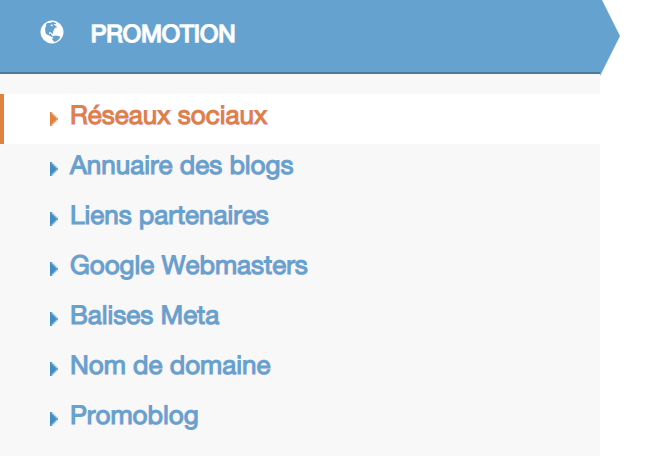Click the orange arrow before Réseaux sociaux

(x=54, y=119)
